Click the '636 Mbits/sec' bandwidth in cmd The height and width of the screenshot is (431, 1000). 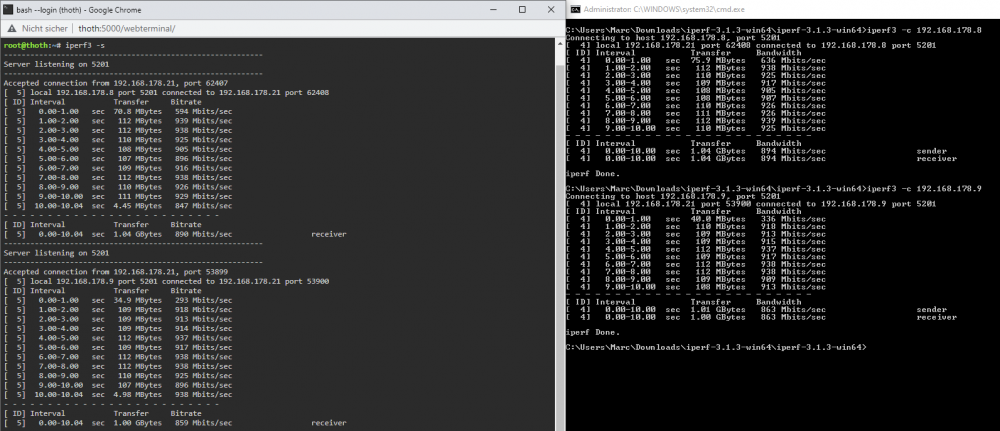pyautogui.click(x=793, y=61)
